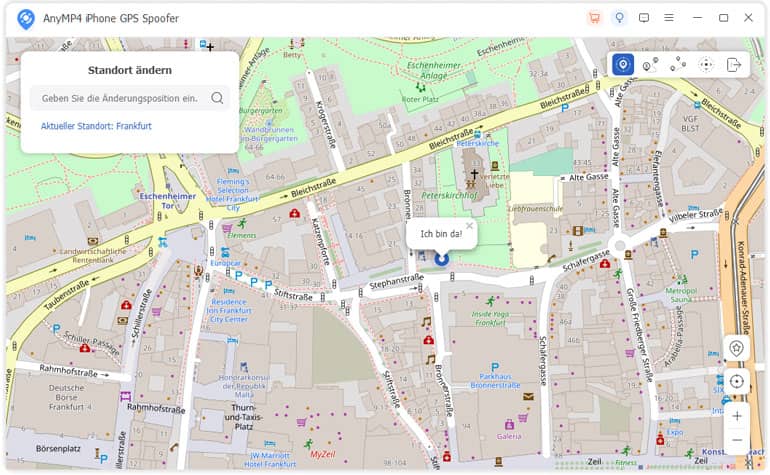The height and width of the screenshot is (475, 770).
Task: Select the Multi-stop mode icon
Action: click(x=678, y=64)
